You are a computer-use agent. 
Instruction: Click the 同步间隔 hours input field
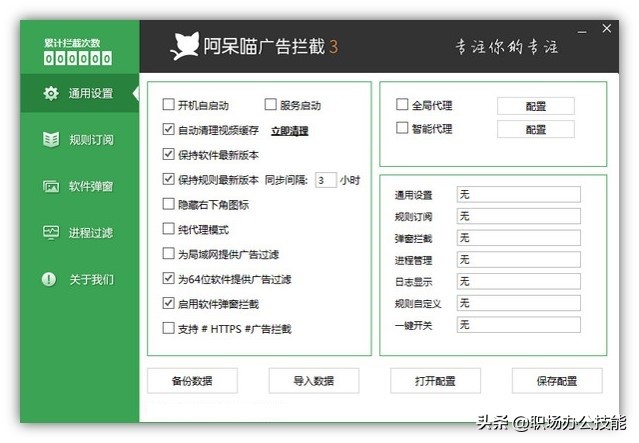coord(326,180)
